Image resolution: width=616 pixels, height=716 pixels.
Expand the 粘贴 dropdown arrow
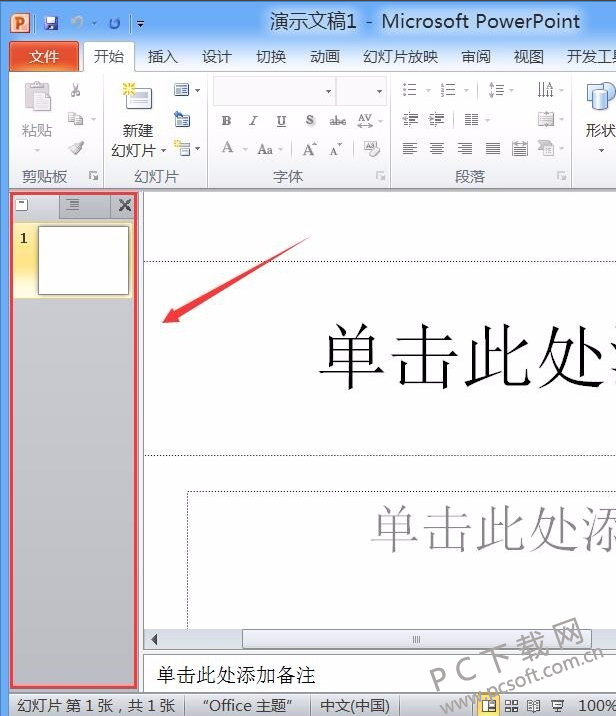click(x=37, y=150)
